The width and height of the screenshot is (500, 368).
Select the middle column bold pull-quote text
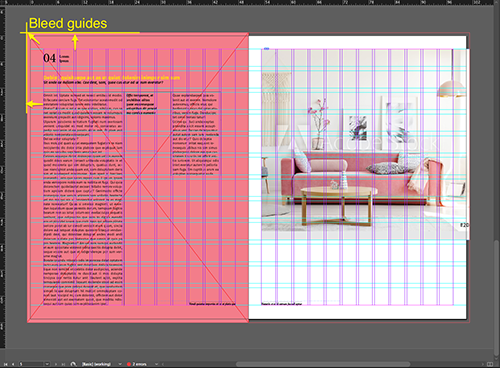(141, 104)
